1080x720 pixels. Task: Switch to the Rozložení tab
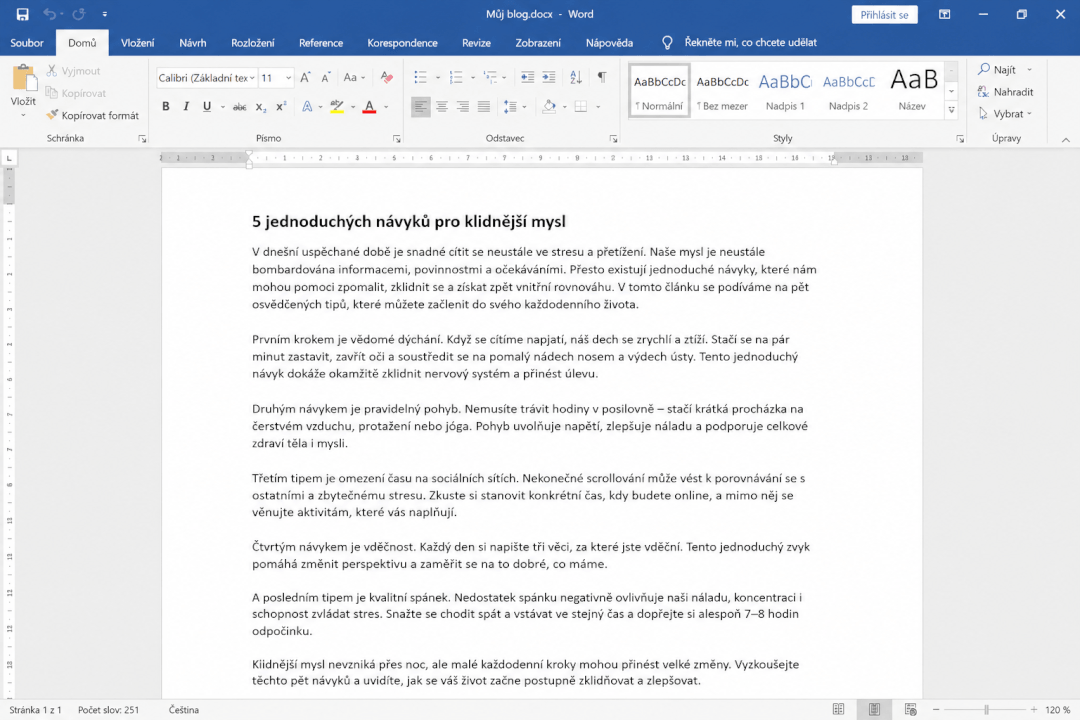point(253,43)
